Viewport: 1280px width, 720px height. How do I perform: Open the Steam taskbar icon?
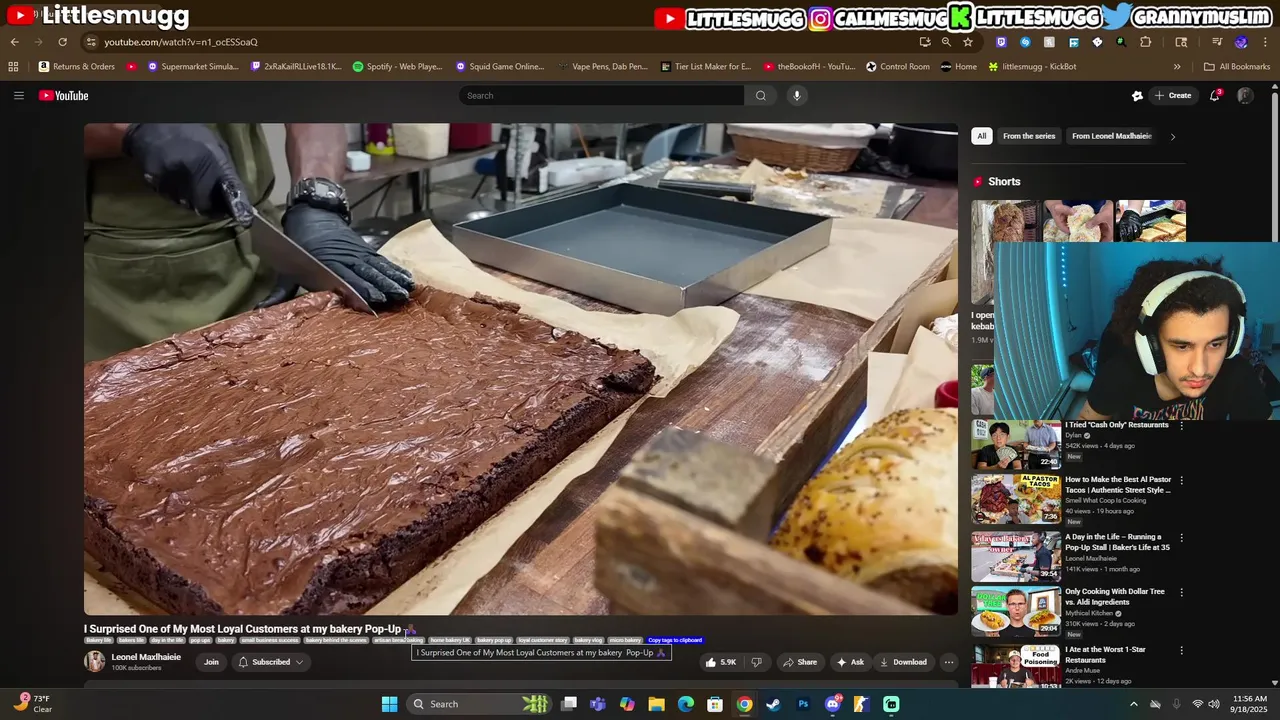click(x=773, y=704)
